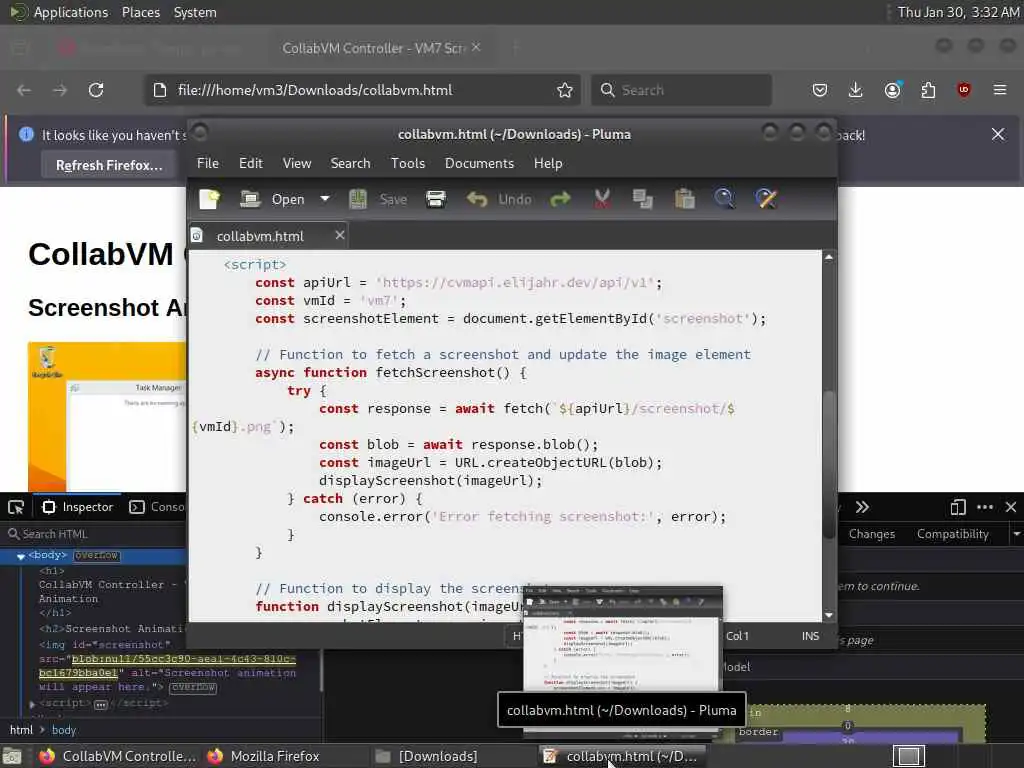Click the Paste clipboard icon in Pluma
1024x768 pixels.
684,199
